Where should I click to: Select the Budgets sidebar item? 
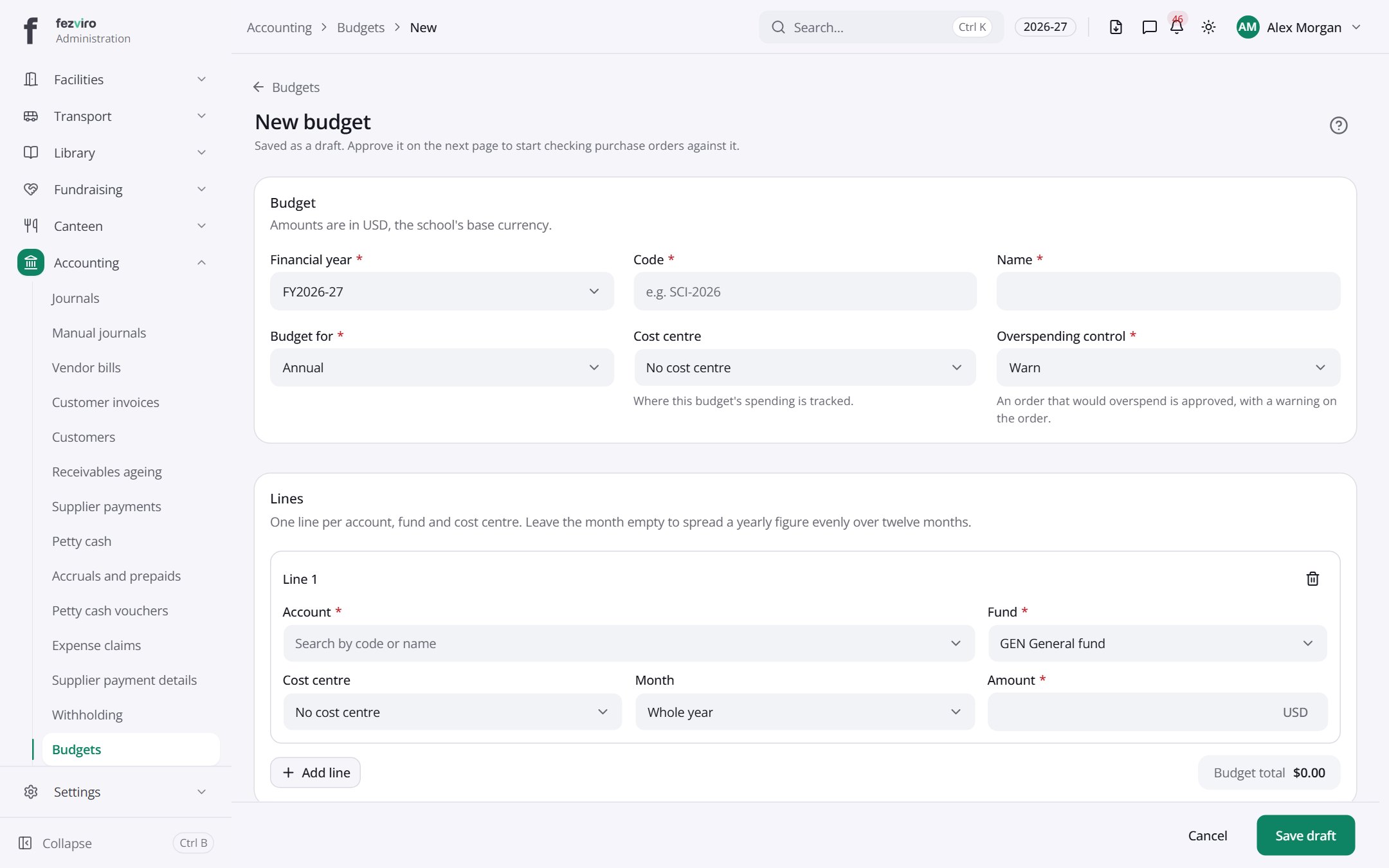(x=131, y=749)
